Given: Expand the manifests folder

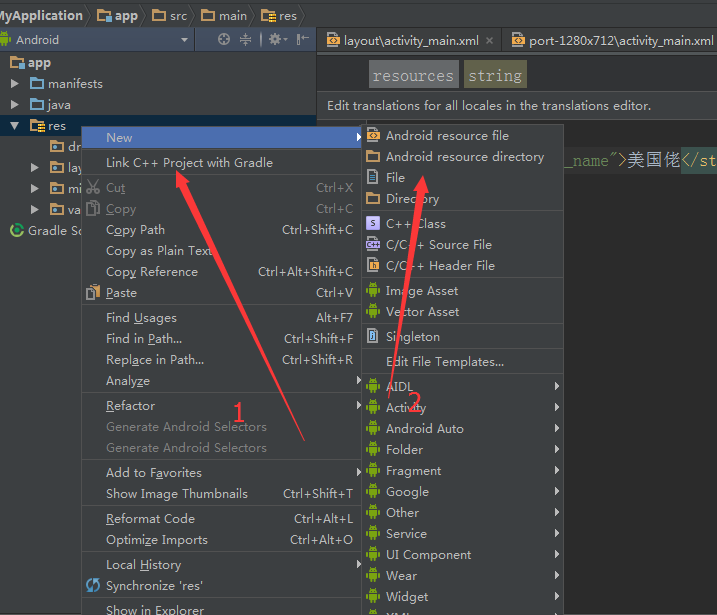Looking at the screenshot, I should coord(15,83).
